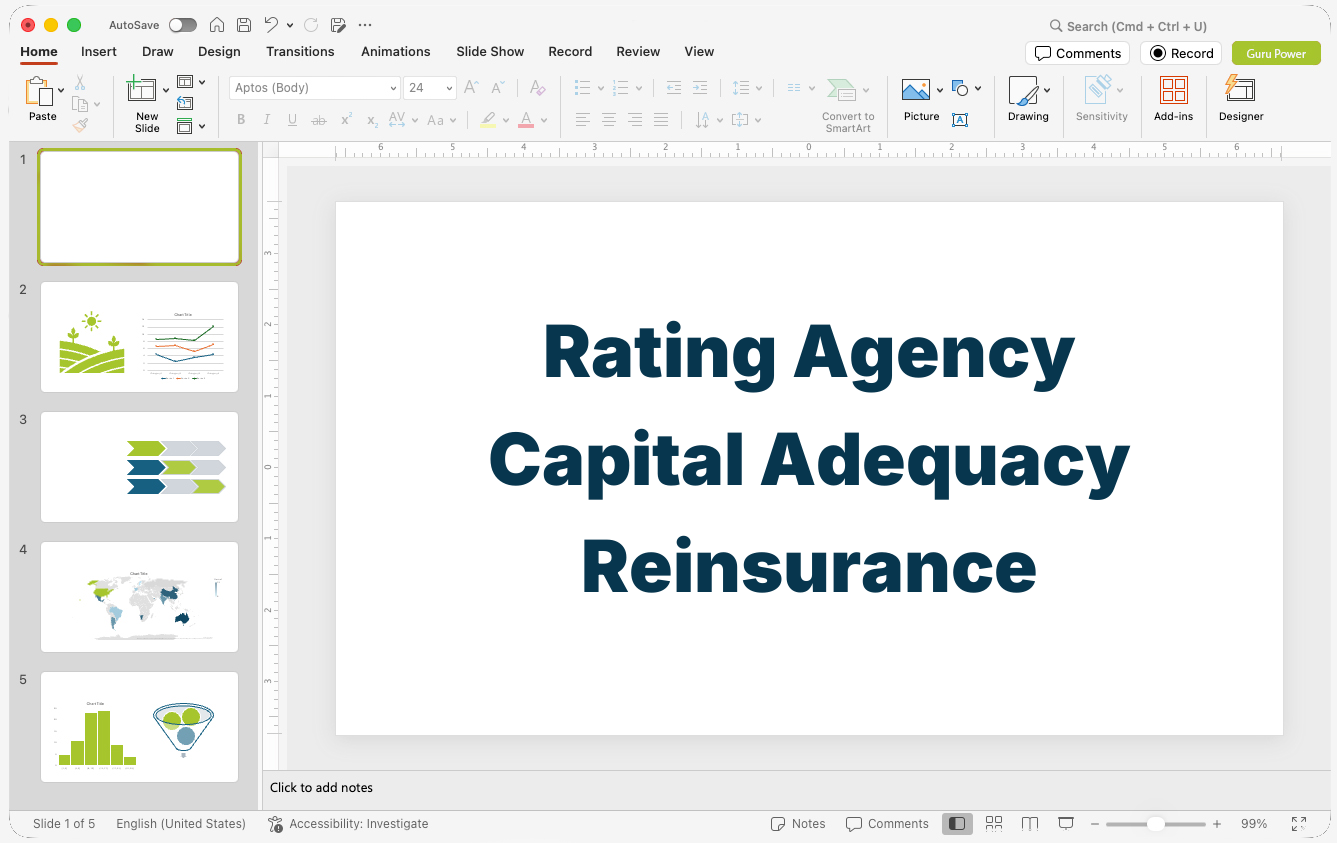Click the Record button top right
The height and width of the screenshot is (843, 1337).
[x=1181, y=53]
